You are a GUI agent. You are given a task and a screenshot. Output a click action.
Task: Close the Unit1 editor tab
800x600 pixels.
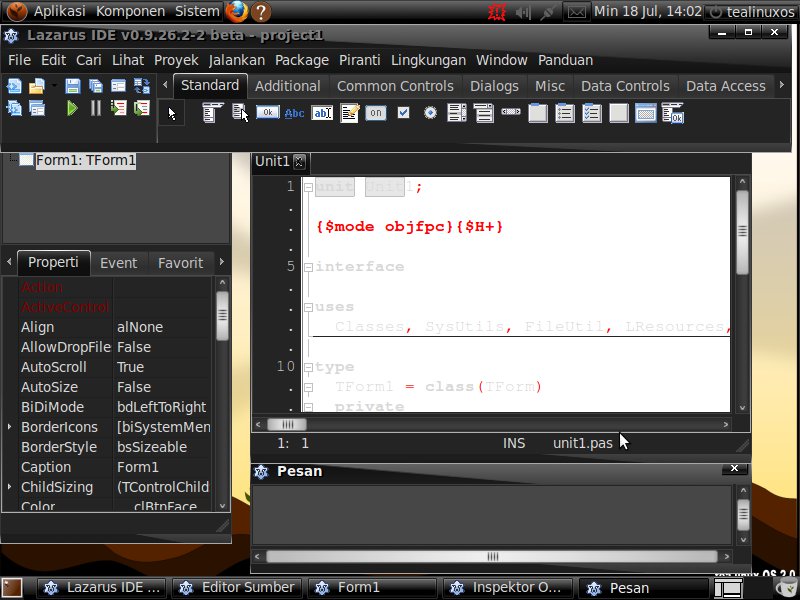(x=299, y=162)
